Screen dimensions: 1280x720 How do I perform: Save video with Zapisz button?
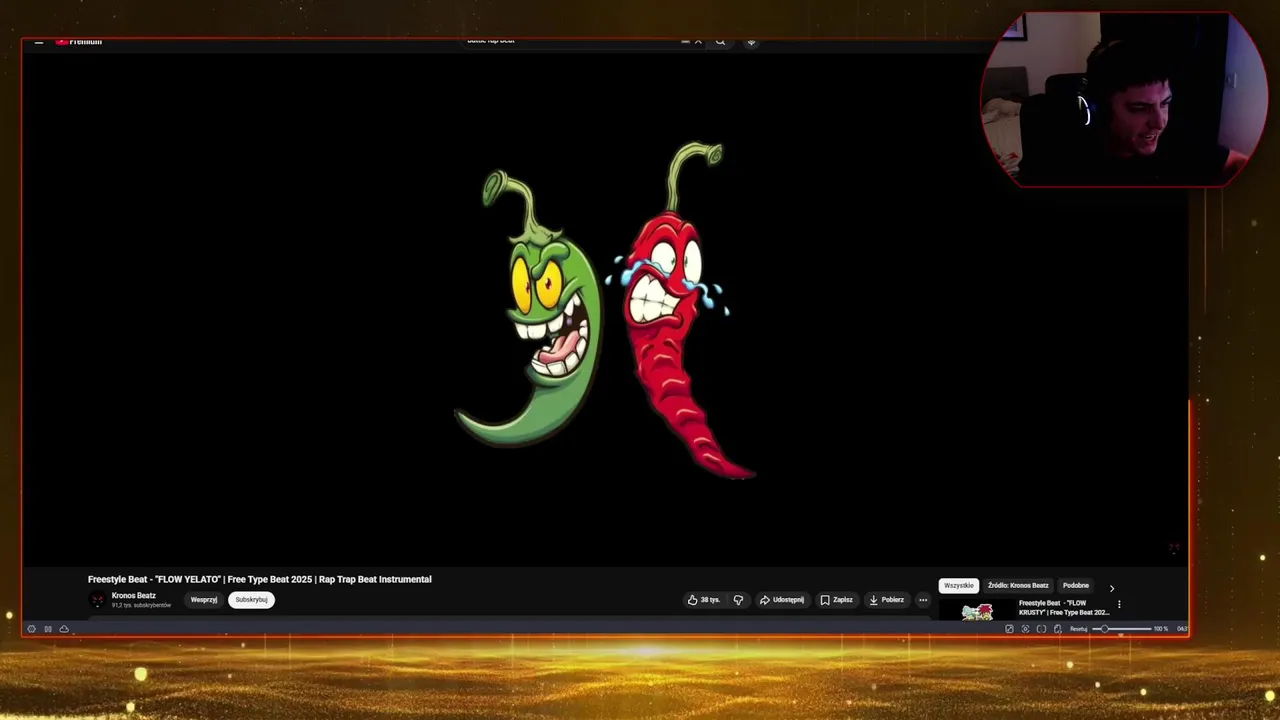(x=836, y=600)
